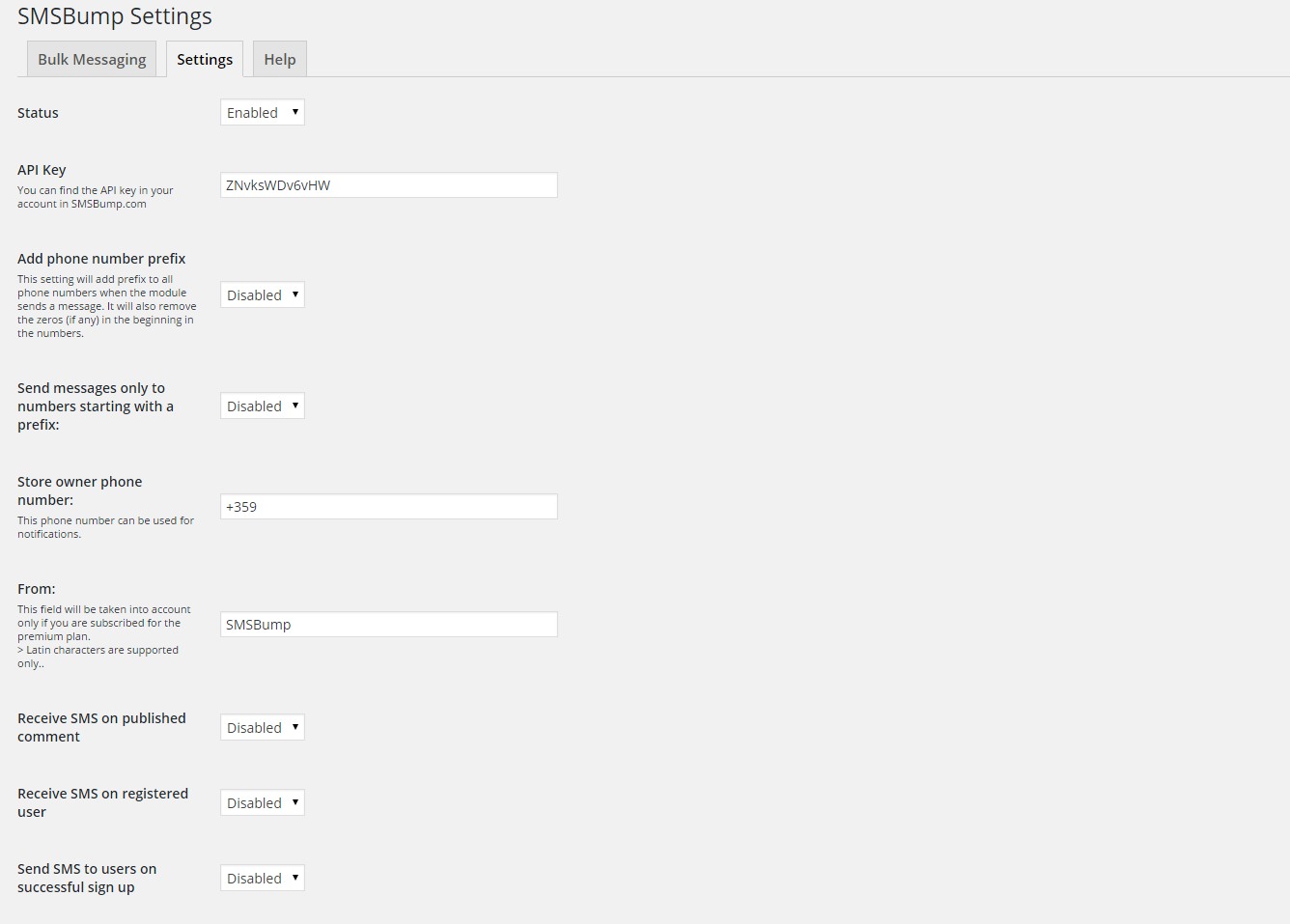Image resolution: width=1290 pixels, height=924 pixels.
Task: Click the SMSBump Settings page heading
Action: pyautogui.click(x=115, y=16)
